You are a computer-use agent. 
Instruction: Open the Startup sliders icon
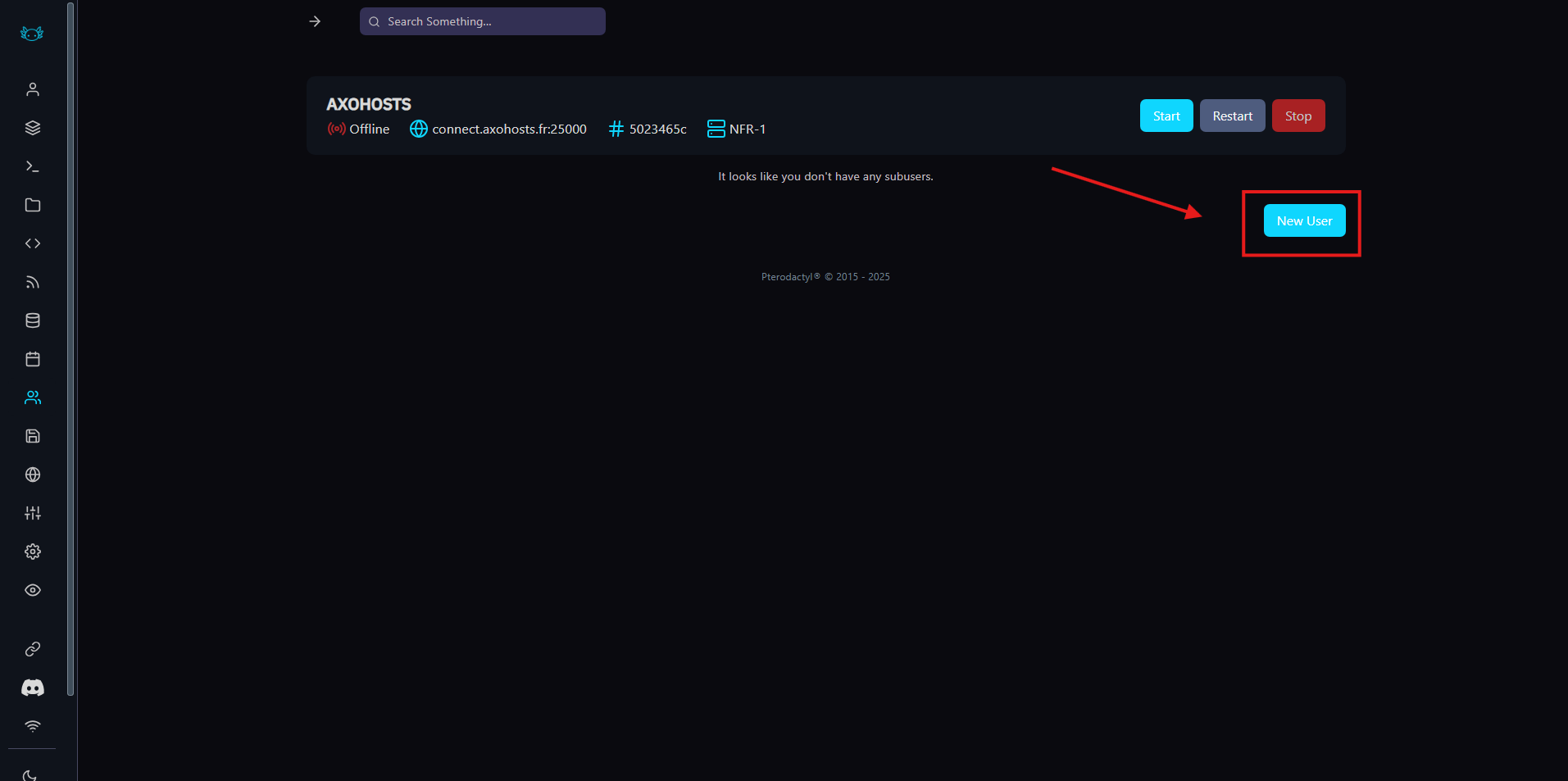(33, 513)
